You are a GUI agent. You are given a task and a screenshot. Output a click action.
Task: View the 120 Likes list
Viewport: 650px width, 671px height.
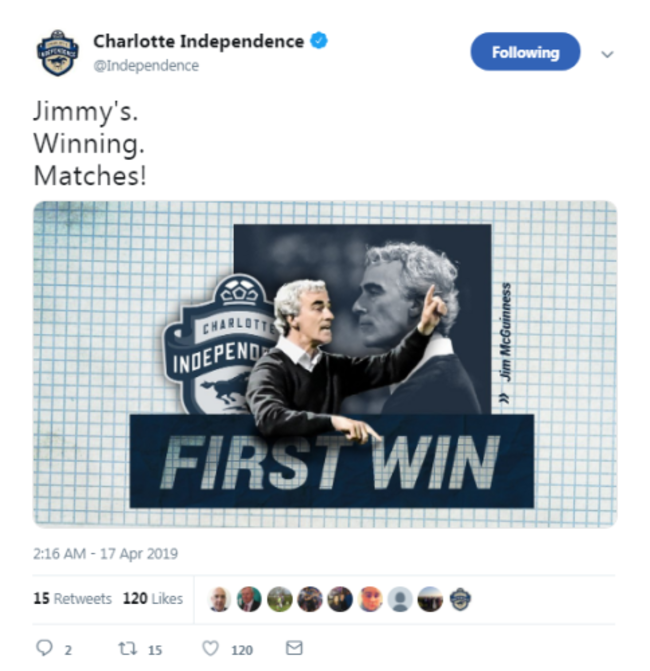pyautogui.click(x=153, y=598)
